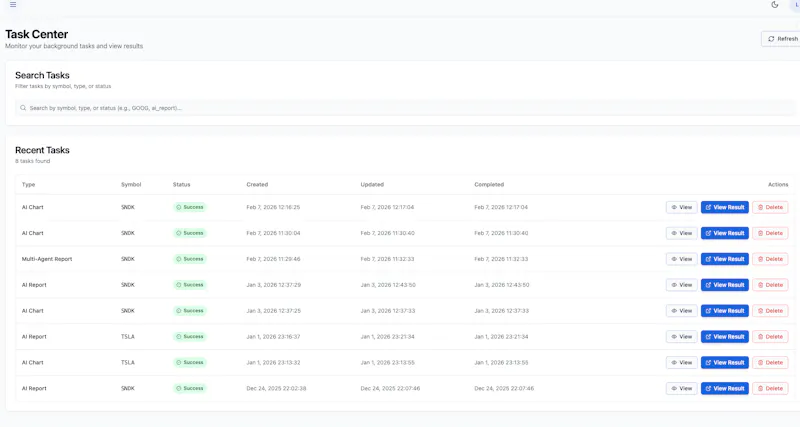Image resolution: width=800 pixels, height=427 pixels.
Task: Click the Status column header
Action: coord(182,185)
